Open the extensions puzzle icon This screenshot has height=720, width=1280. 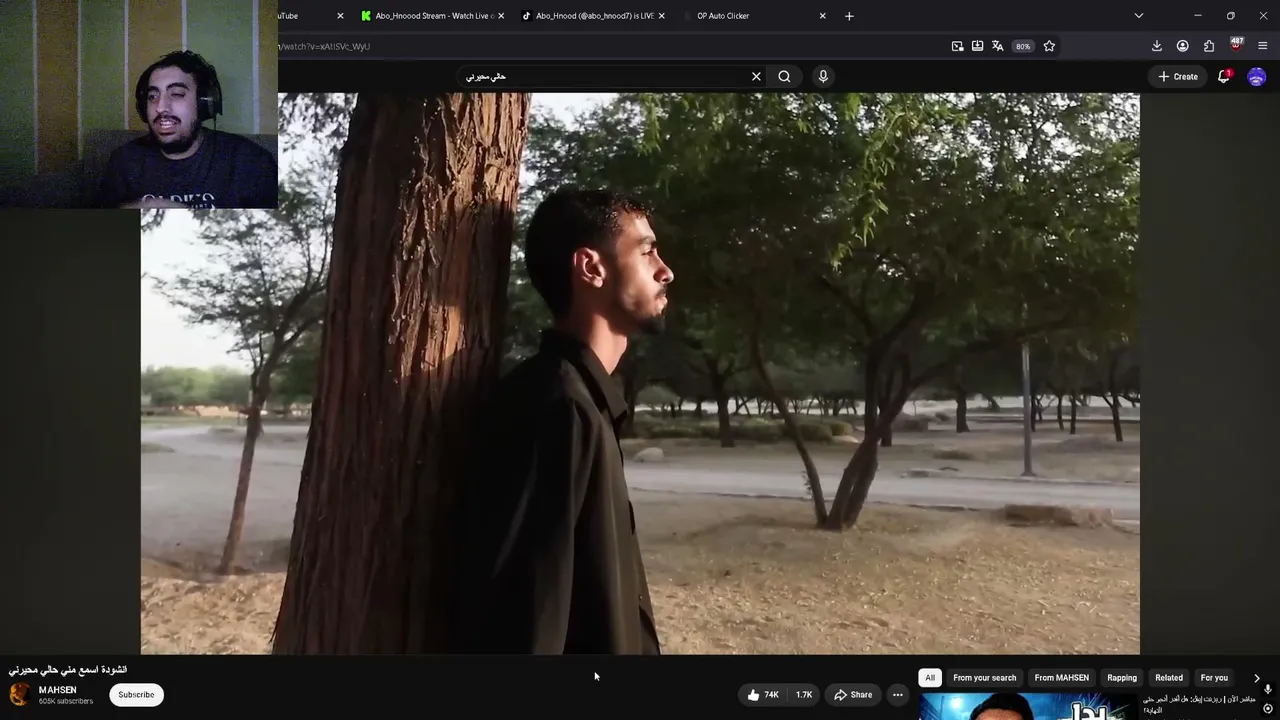pos(1208,46)
